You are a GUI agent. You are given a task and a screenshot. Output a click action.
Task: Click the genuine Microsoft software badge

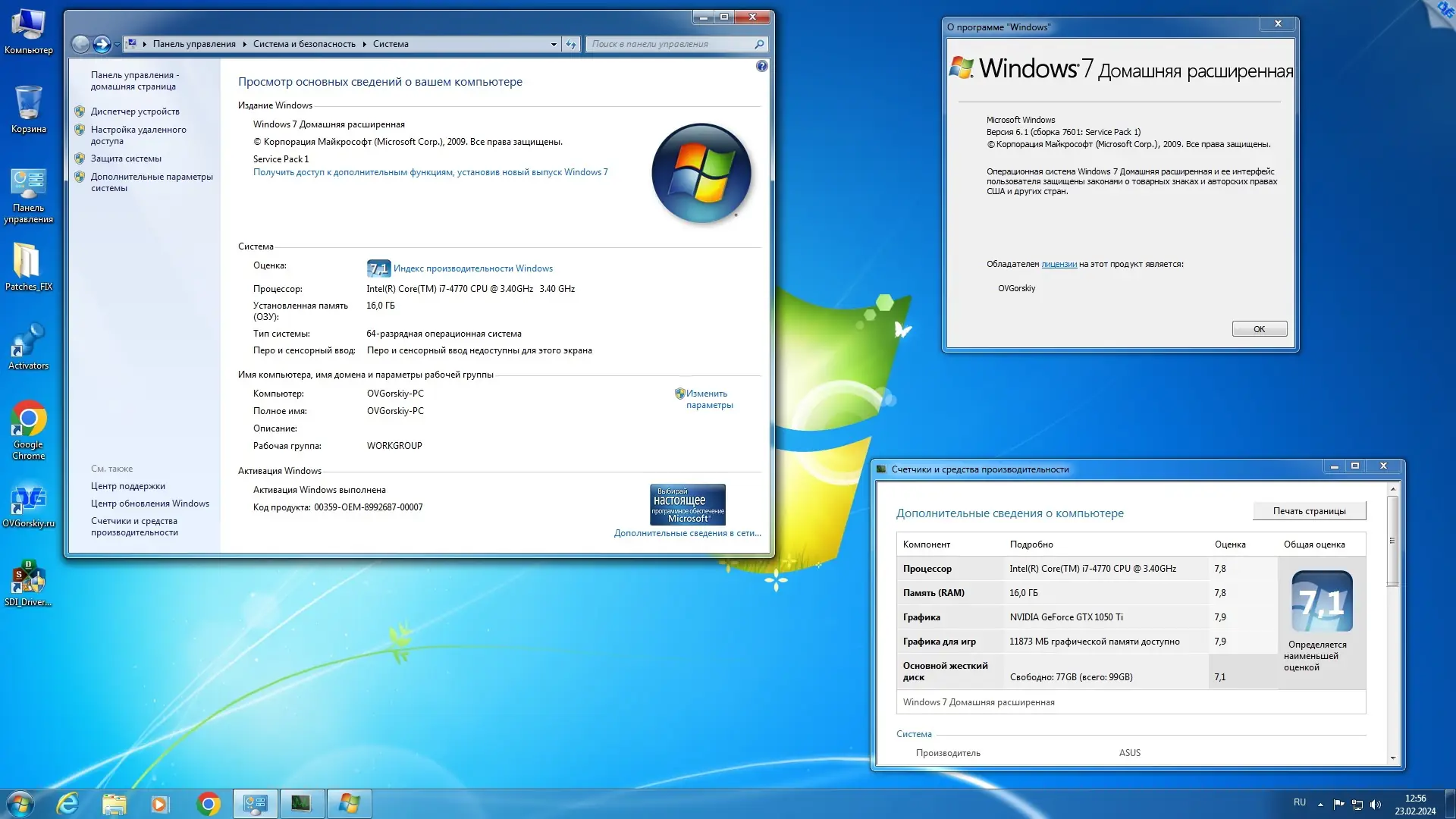687,504
